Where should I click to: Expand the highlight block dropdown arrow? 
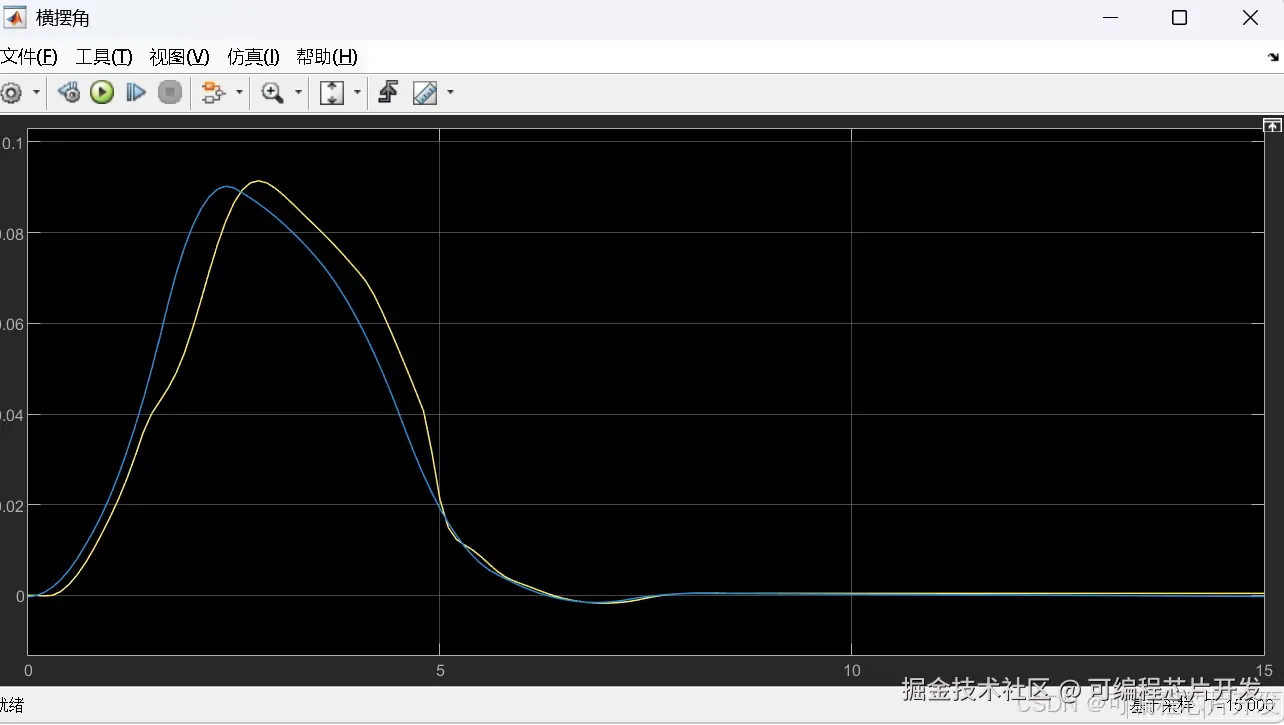coord(240,93)
